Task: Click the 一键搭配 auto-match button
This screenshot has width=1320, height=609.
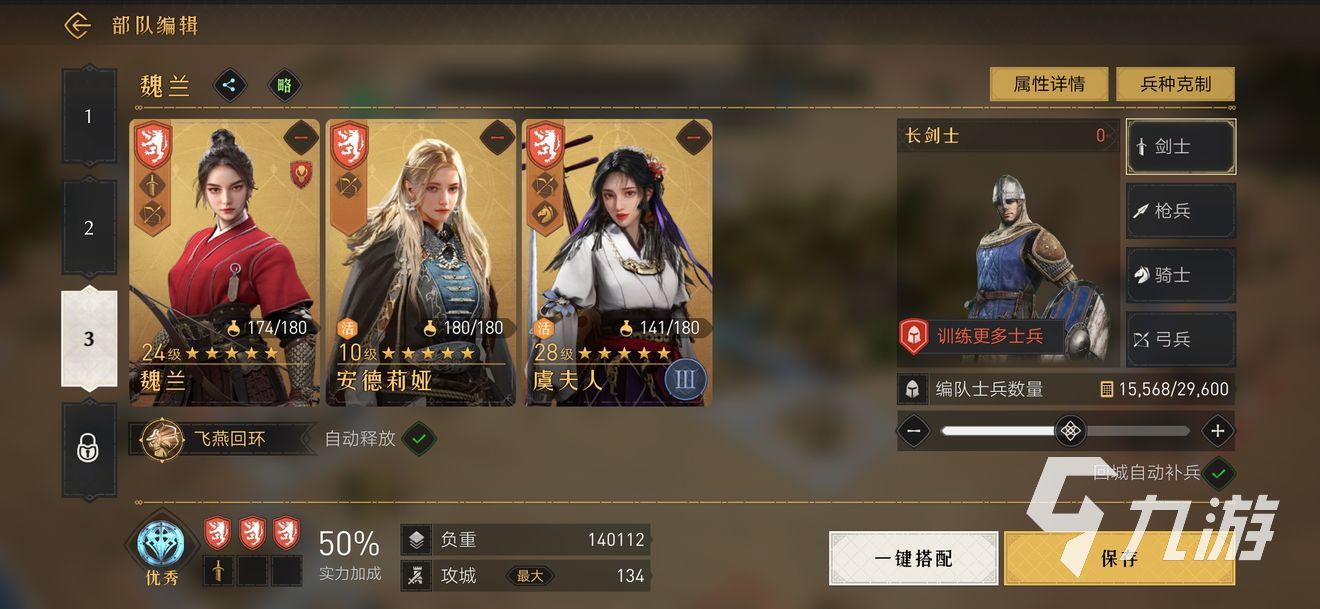Action: point(913,558)
